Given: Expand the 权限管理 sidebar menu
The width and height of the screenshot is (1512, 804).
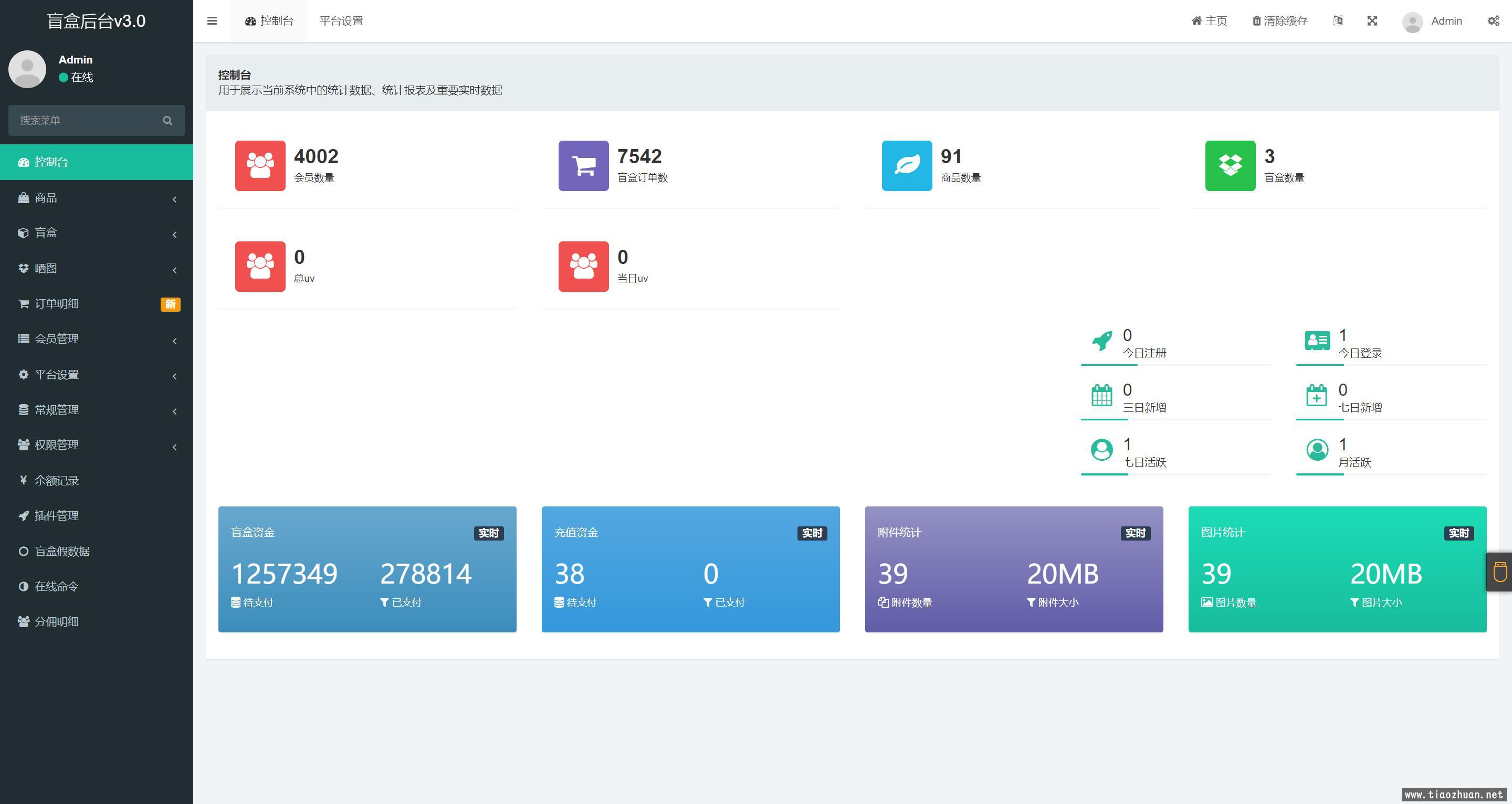Looking at the screenshot, I should [96, 445].
